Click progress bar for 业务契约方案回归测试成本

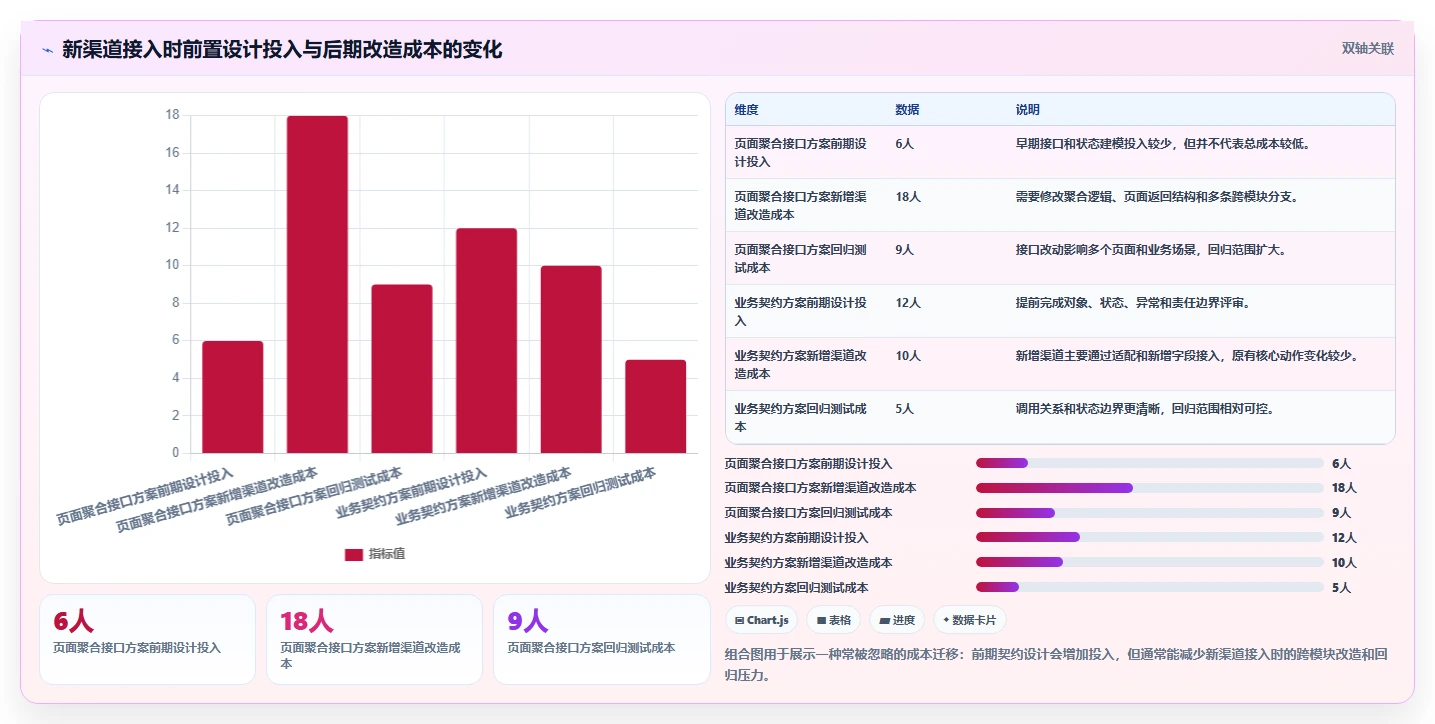tap(1150, 587)
